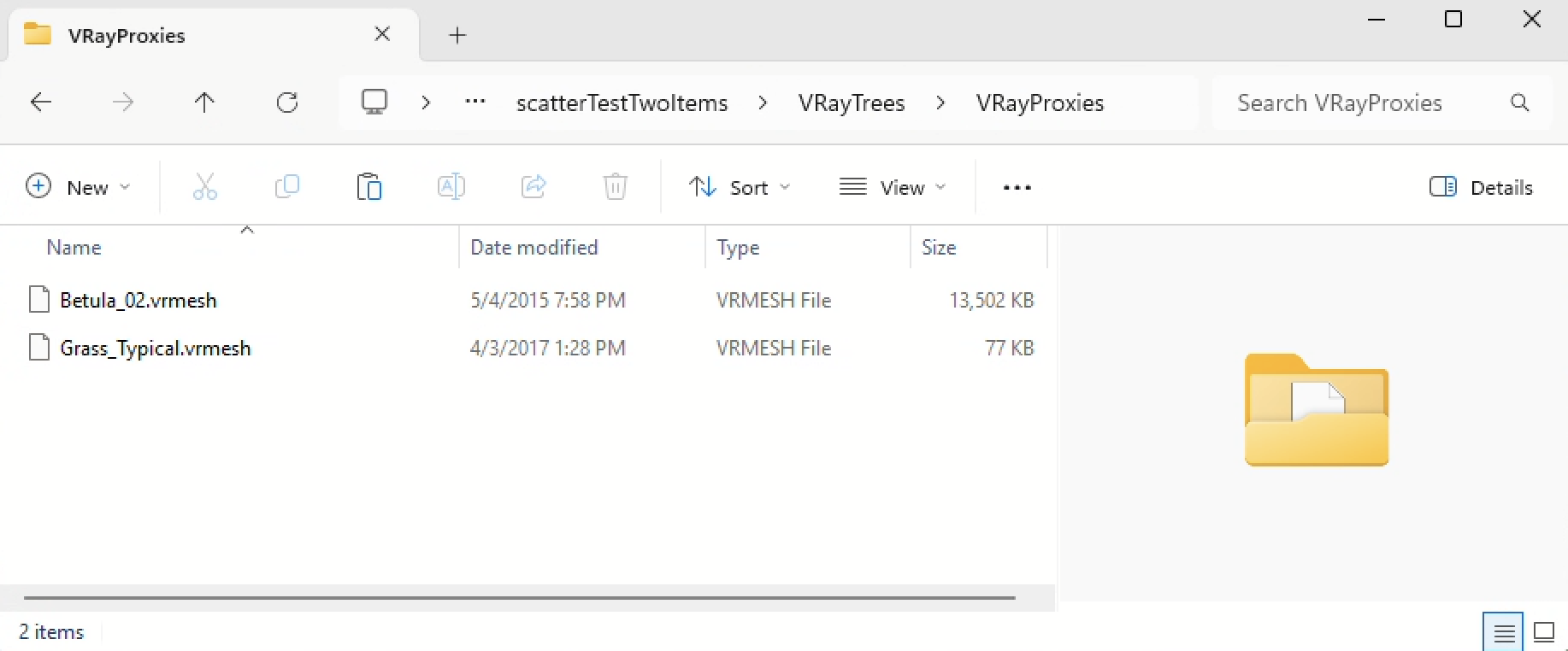Open the See more toolbar options
The width and height of the screenshot is (1568, 651).
pyautogui.click(x=1017, y=187)
